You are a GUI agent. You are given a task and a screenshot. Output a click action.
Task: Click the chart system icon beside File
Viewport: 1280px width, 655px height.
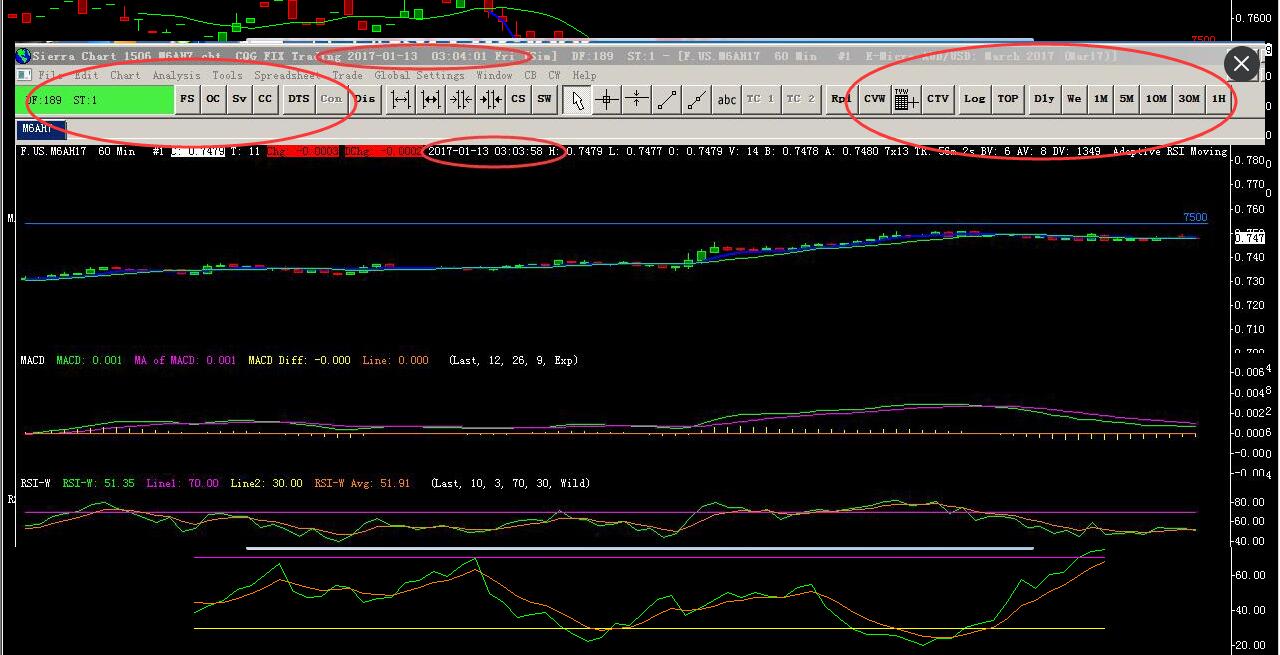click(24, 75)
